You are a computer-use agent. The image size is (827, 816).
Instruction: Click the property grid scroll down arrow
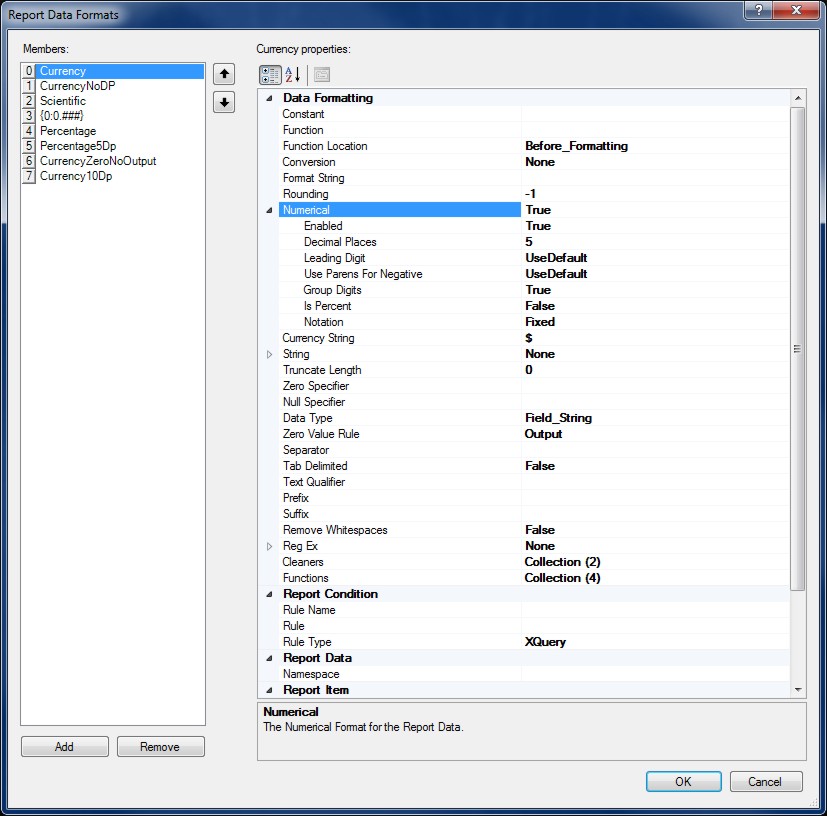pos(797,689)
